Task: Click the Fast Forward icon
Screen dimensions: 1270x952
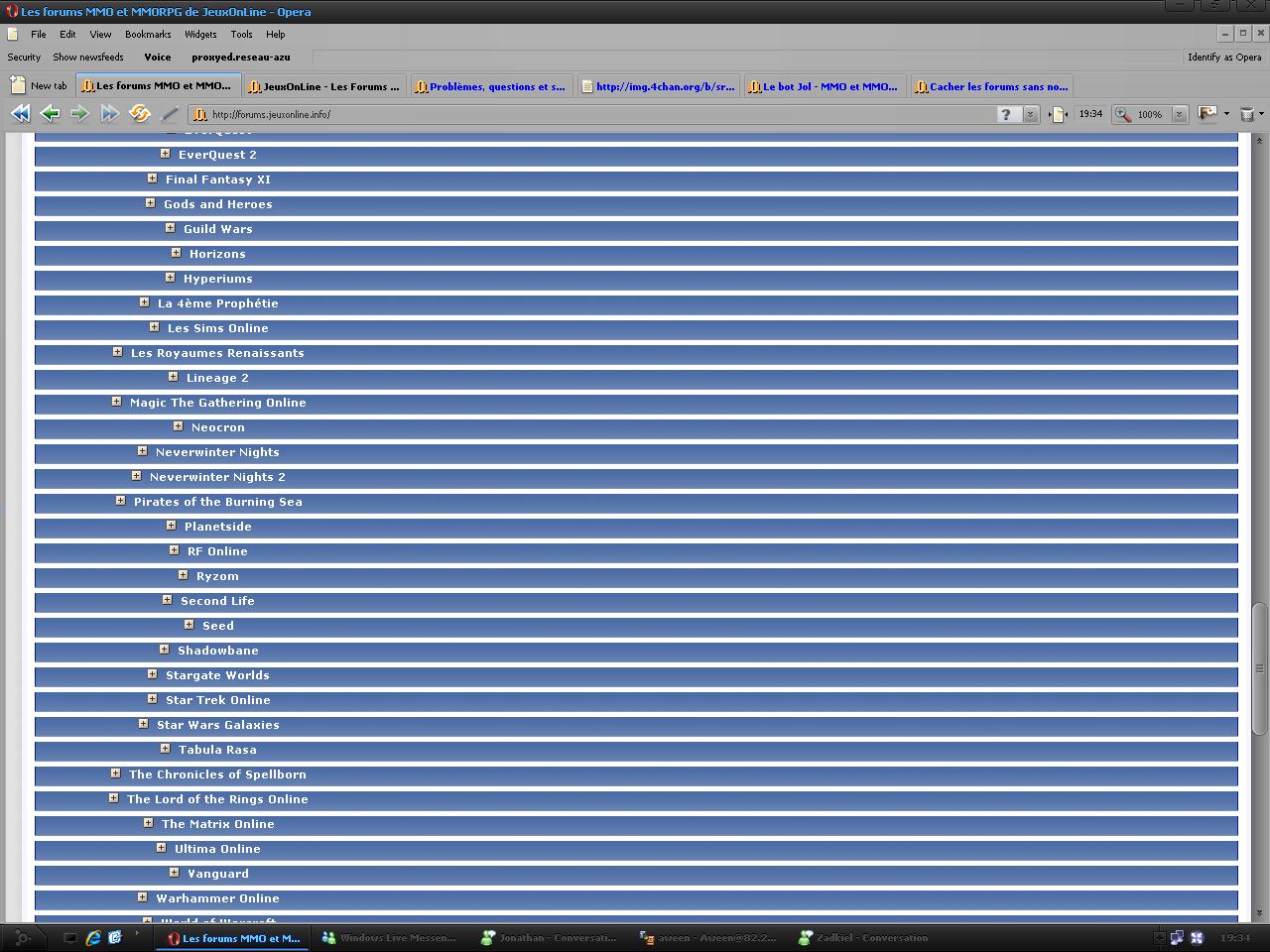Action: [109, 114]
